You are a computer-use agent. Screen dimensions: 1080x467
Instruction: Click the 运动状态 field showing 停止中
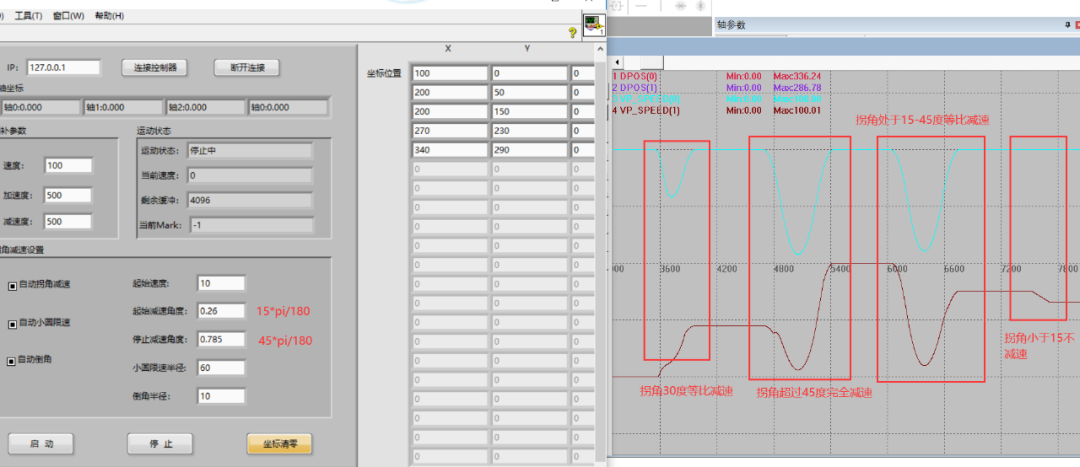(249, 150)
